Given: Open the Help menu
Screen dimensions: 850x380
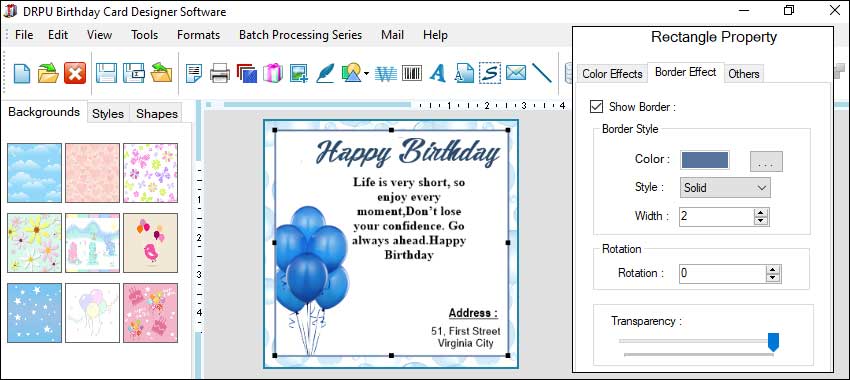Looking at the screenshot, I should tap(435, 35).
